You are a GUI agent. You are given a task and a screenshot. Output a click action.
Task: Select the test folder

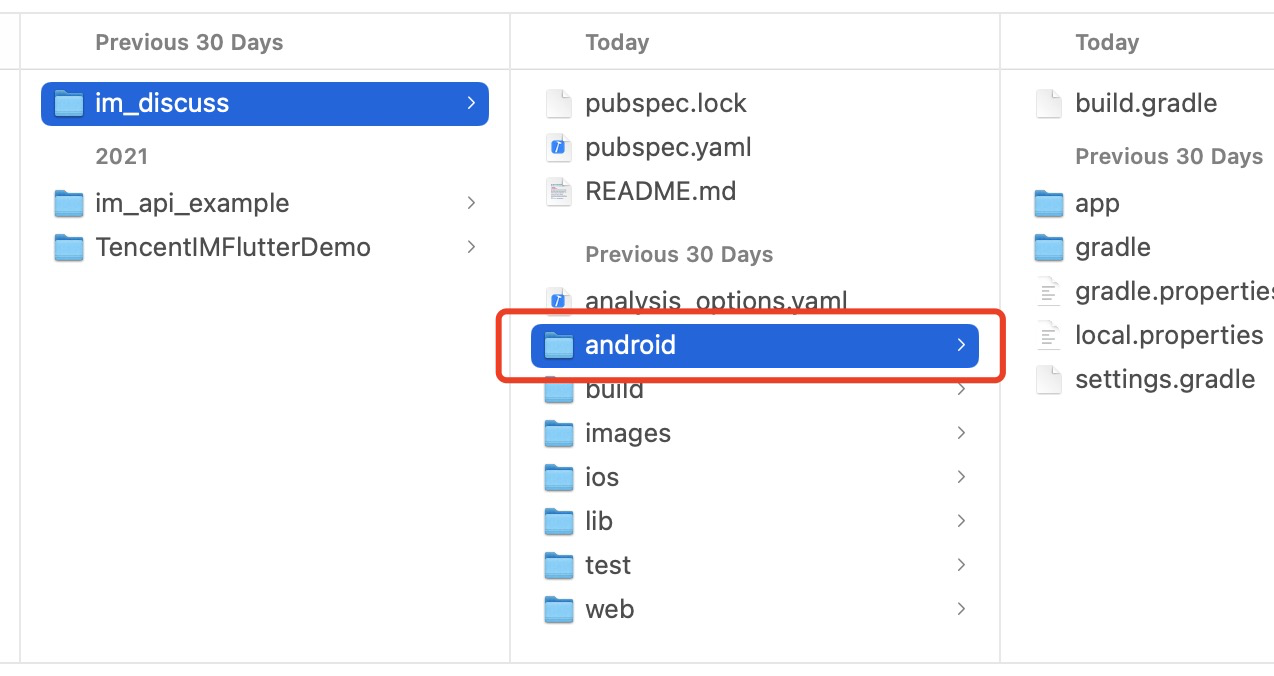coord(608,565)
